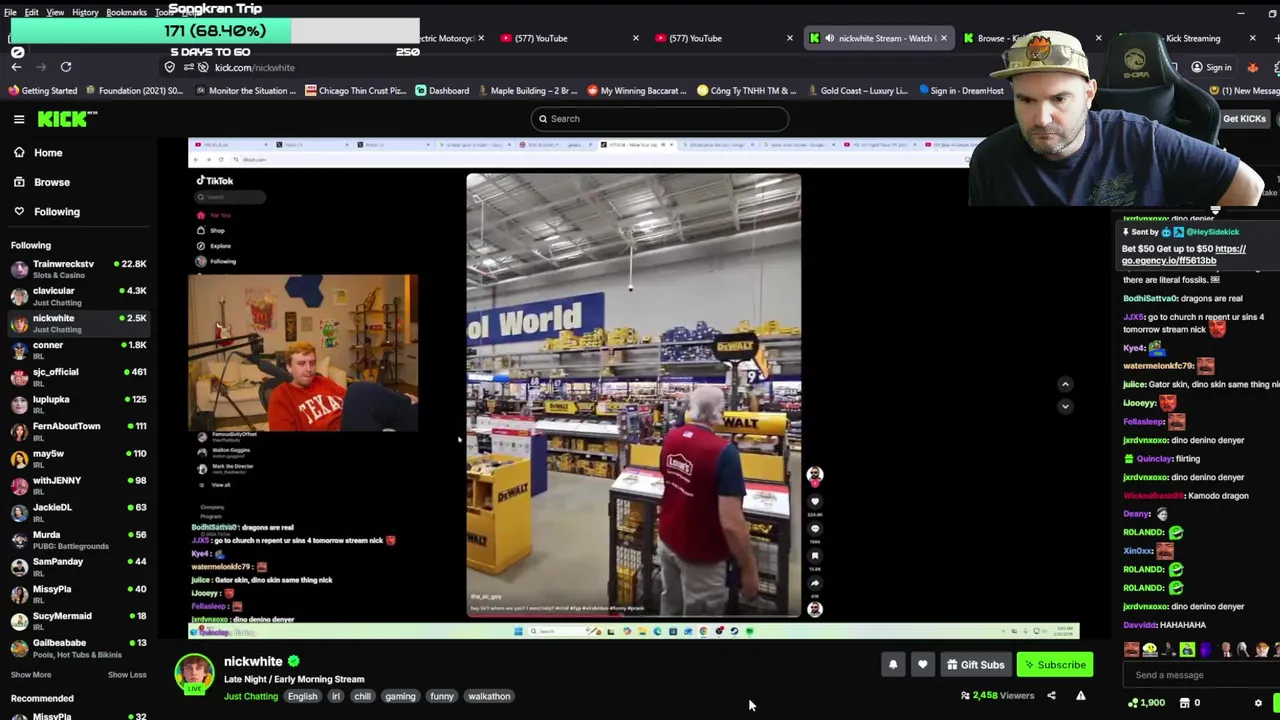
Task: Open MissyPla channel avatar in Following
Action: (19, 594)
